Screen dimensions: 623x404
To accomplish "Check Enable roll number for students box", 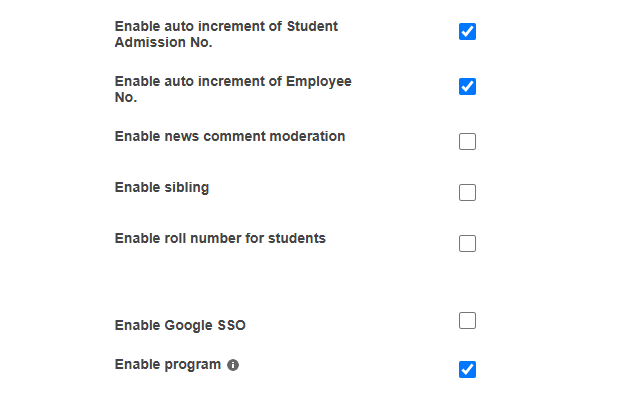I will point(467,243).
